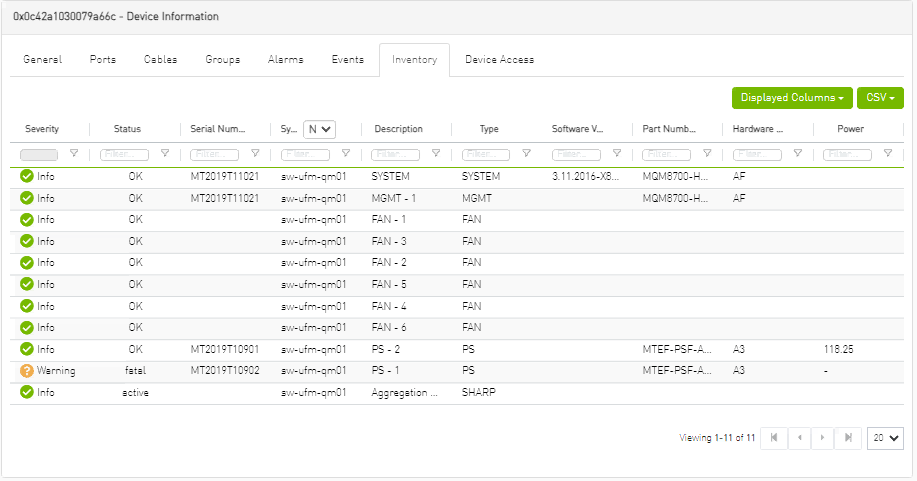Expand the CSV export dropdown

[x=880, y=98]
